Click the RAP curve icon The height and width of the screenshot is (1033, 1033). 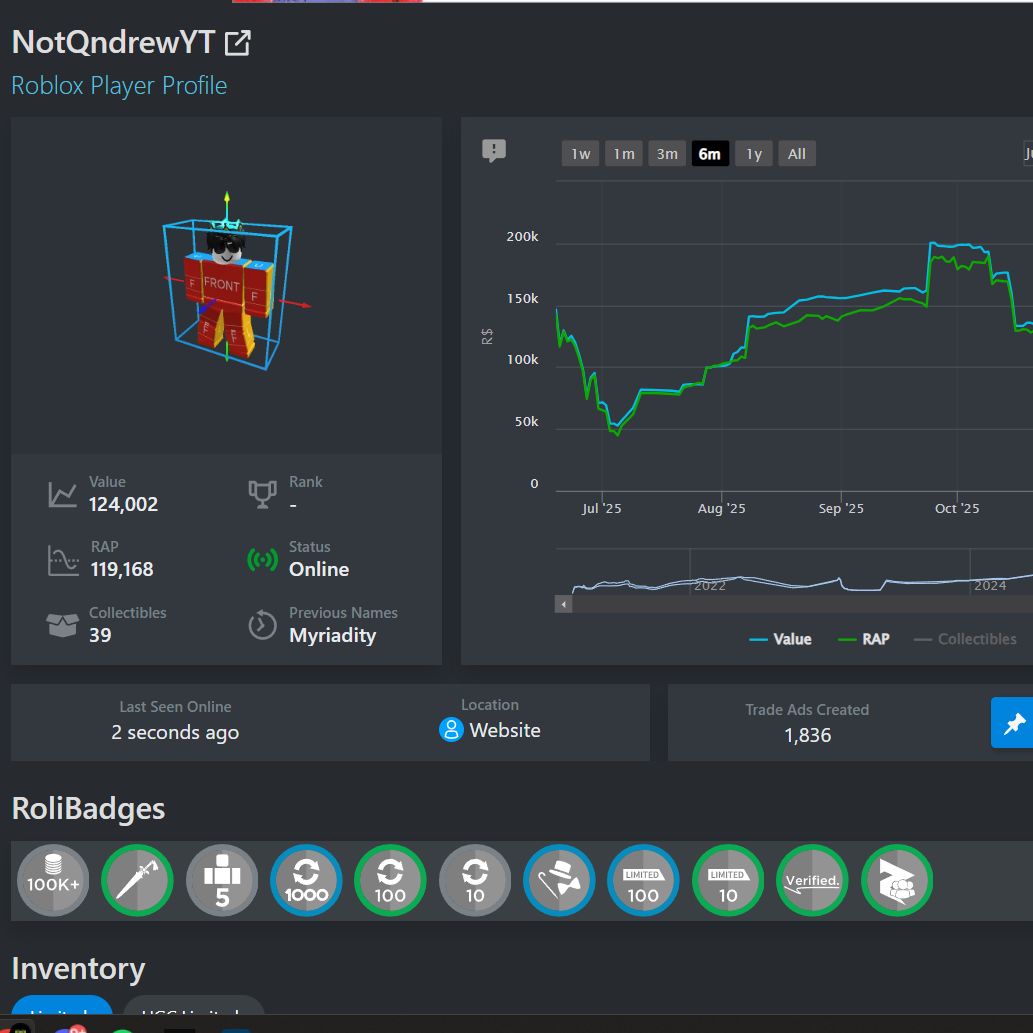coord(63,560)
